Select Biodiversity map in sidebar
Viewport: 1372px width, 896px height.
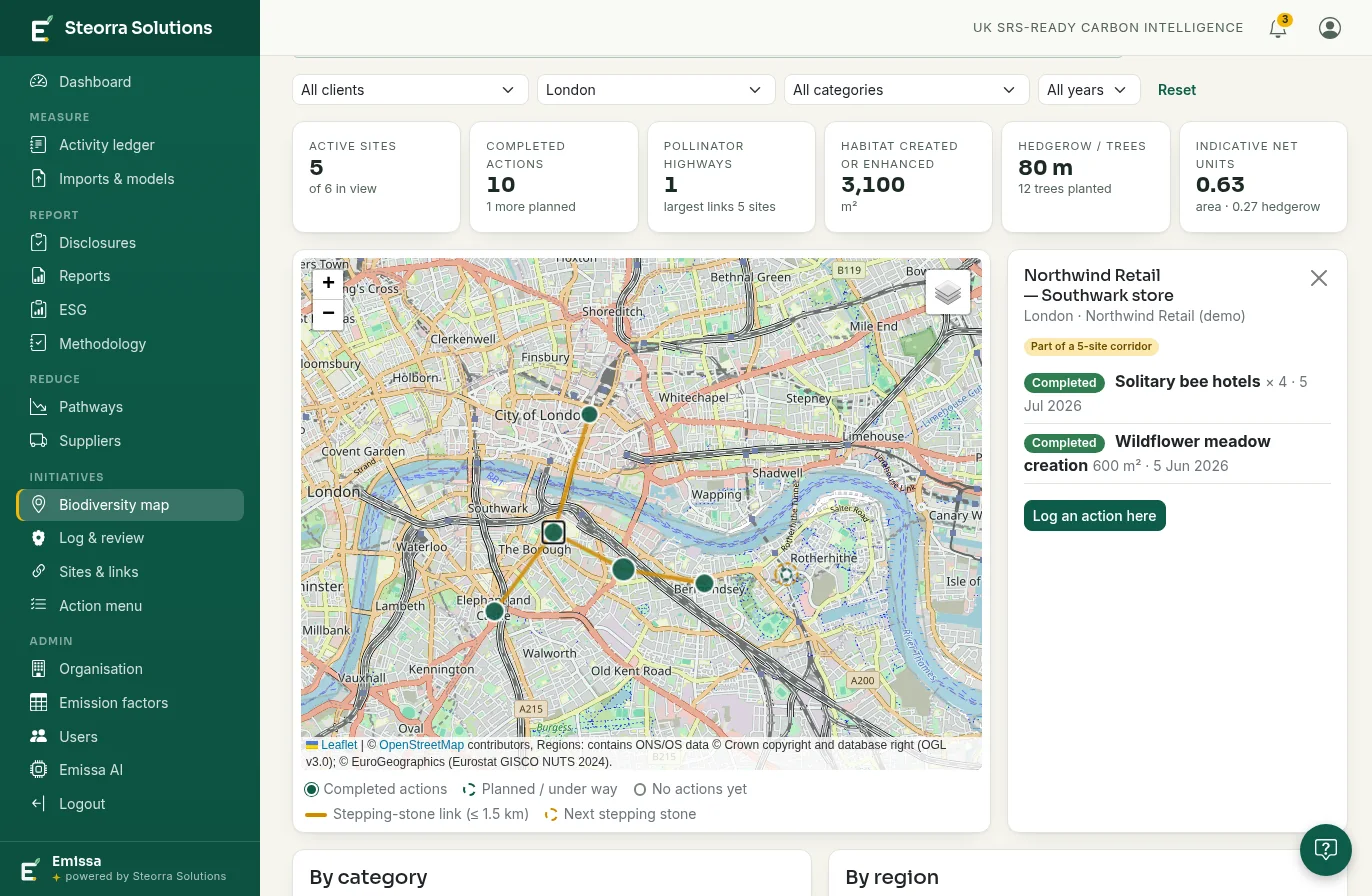[x=130, y=505]
